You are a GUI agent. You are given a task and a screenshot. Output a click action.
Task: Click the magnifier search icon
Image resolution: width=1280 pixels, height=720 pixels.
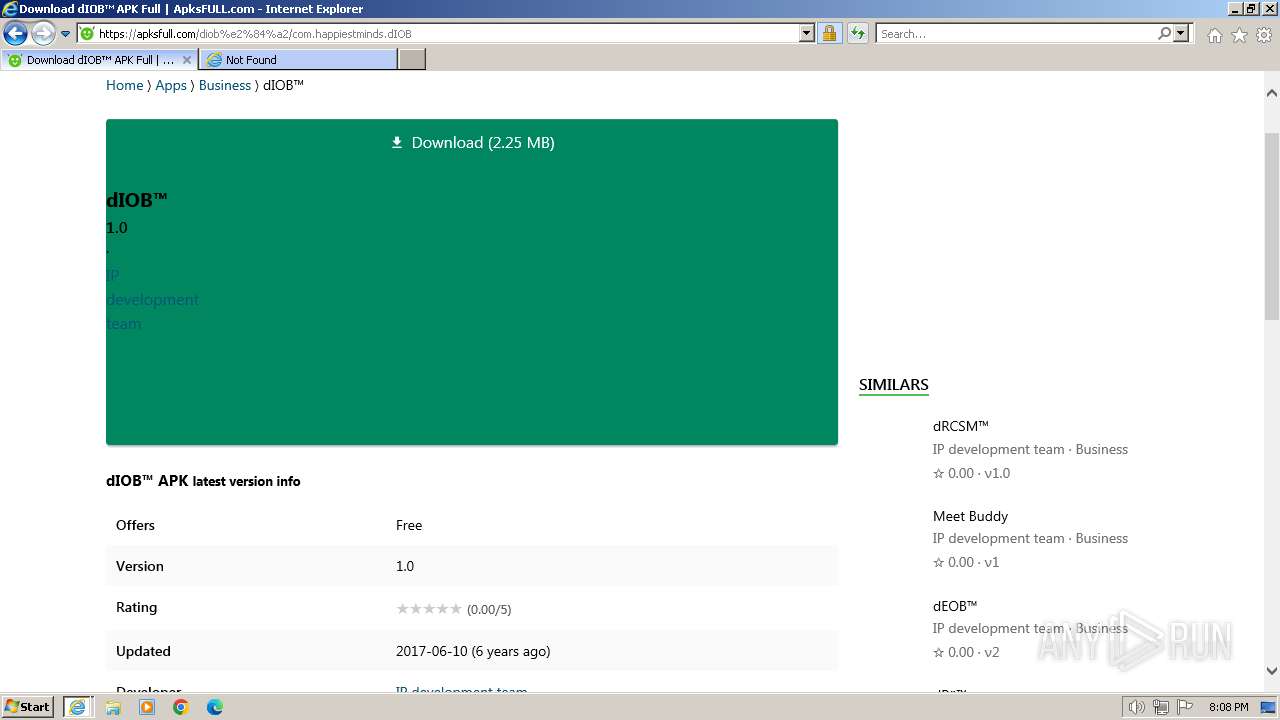(x=1164, y=34)
